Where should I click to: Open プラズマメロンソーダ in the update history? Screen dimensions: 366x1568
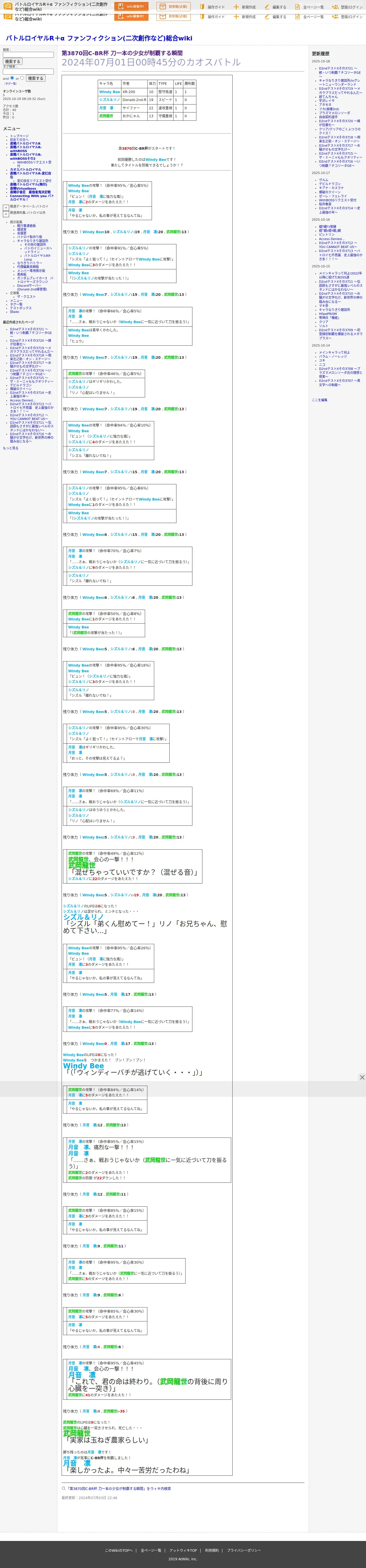click(334, 112)
